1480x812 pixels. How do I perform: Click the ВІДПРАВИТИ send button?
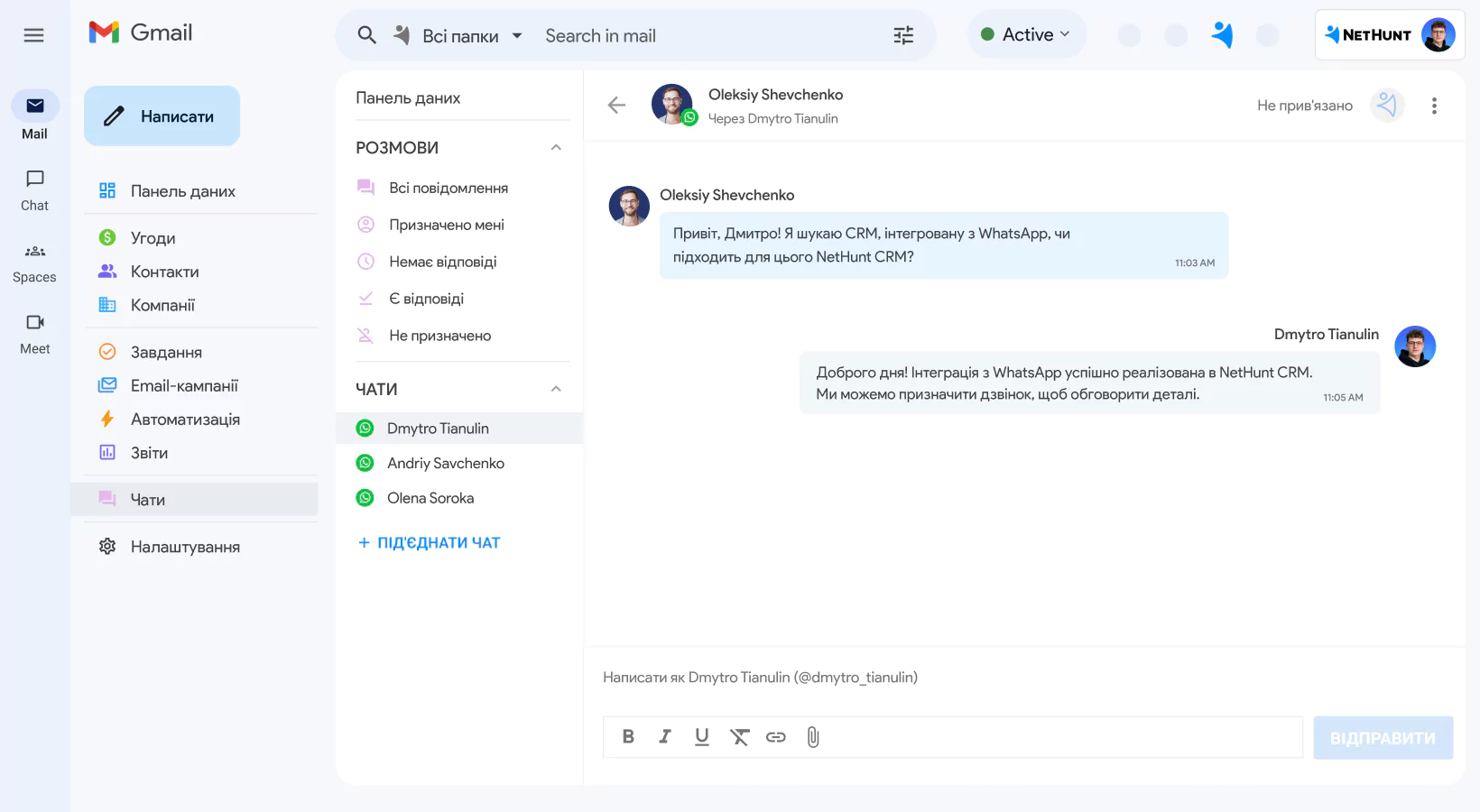1383,738
